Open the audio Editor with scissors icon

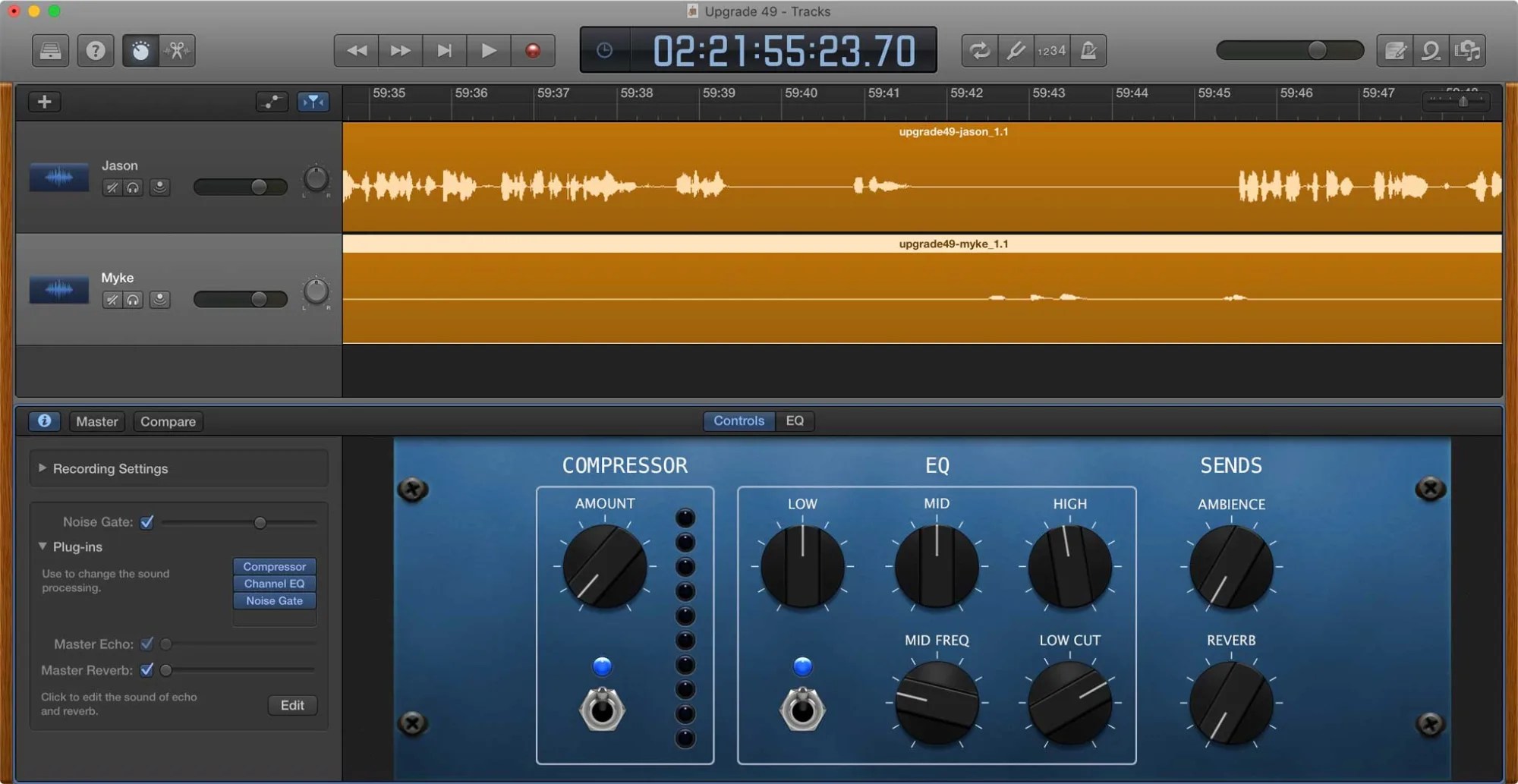tap(177, 50)
